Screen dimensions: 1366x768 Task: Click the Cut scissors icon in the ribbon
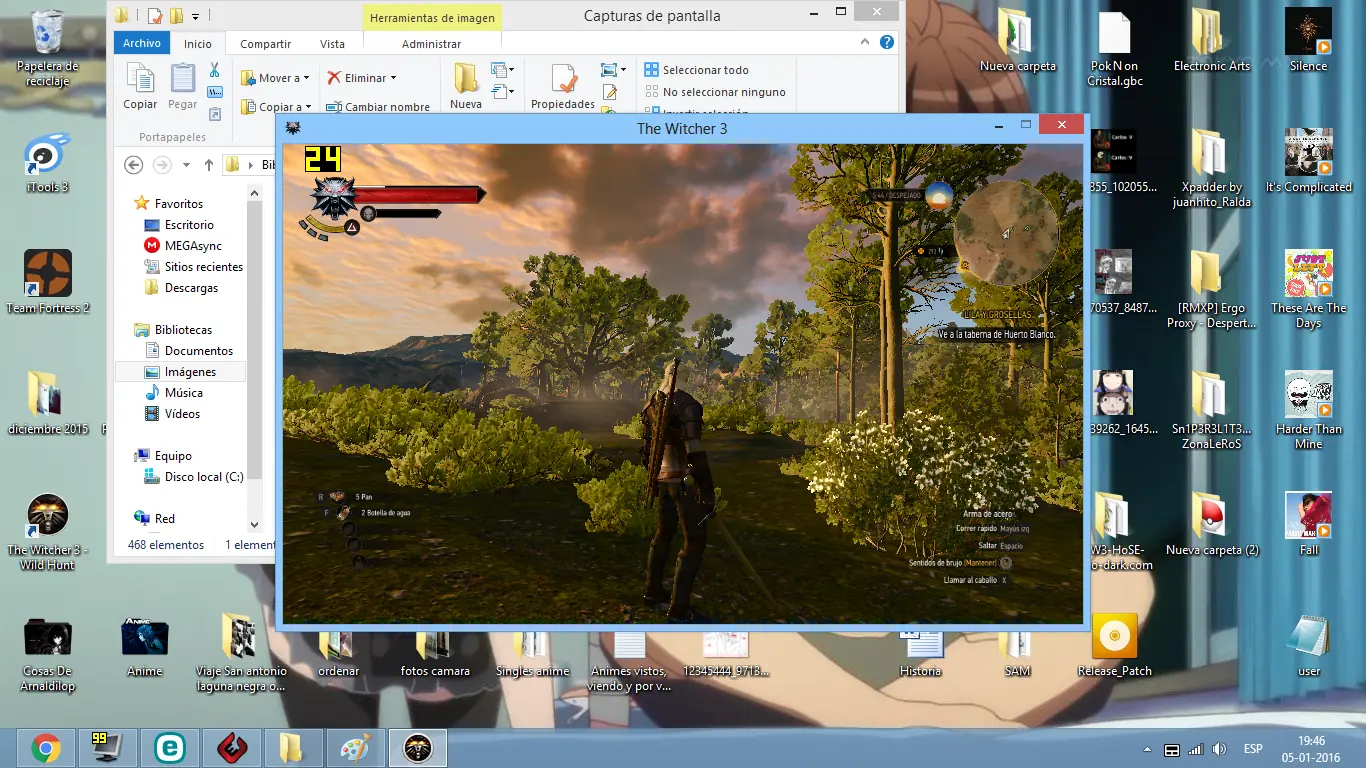(x=214, y=70)
